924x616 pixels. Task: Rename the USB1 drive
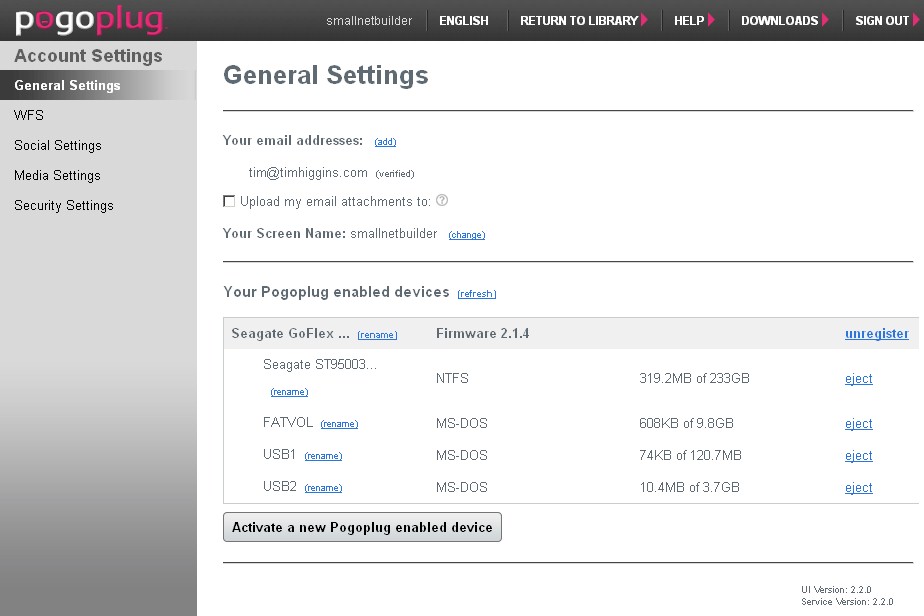(x=324, y=456)
